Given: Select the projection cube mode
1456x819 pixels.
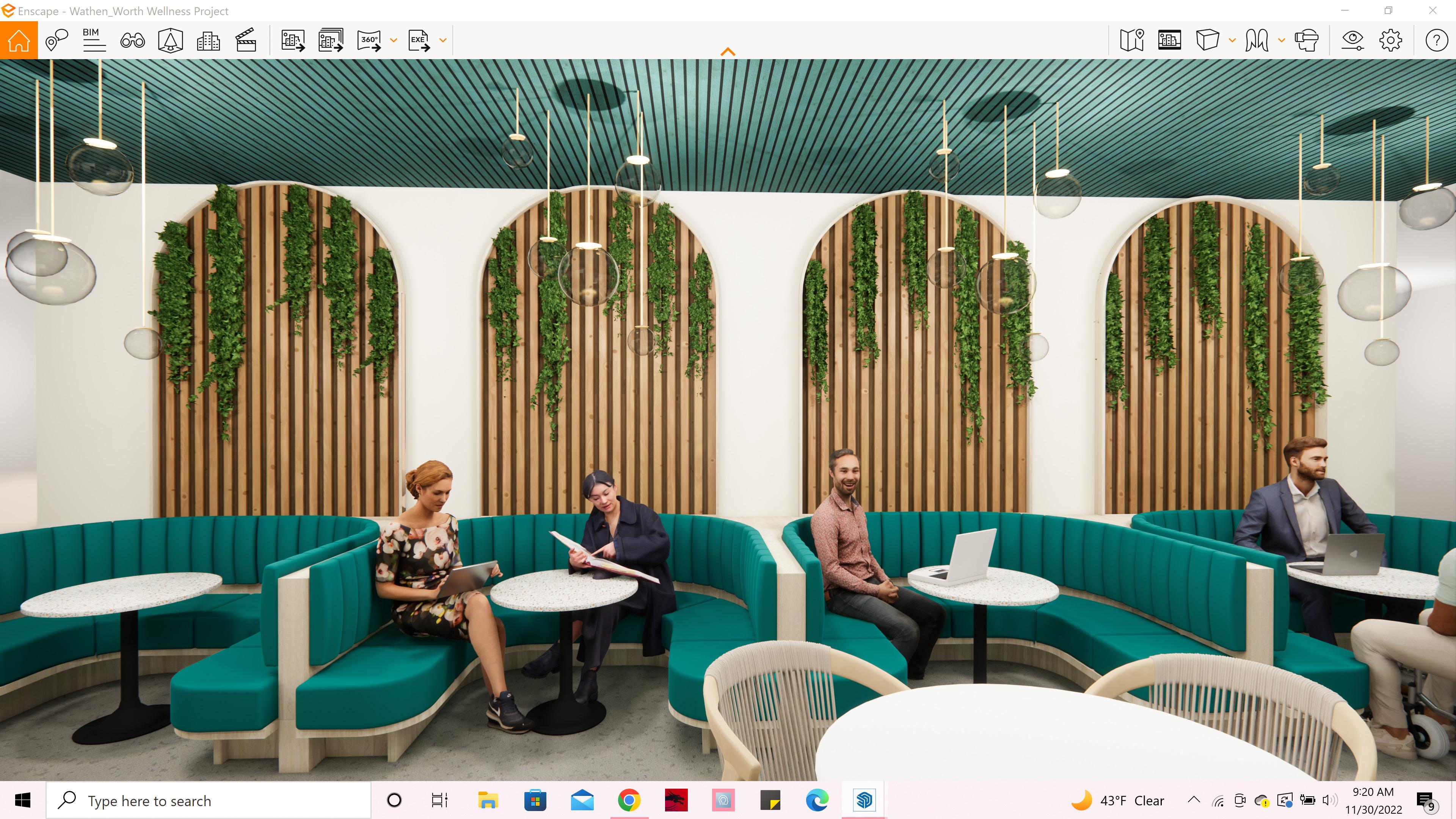Looking at the screenshot, I should point(1207,40).
